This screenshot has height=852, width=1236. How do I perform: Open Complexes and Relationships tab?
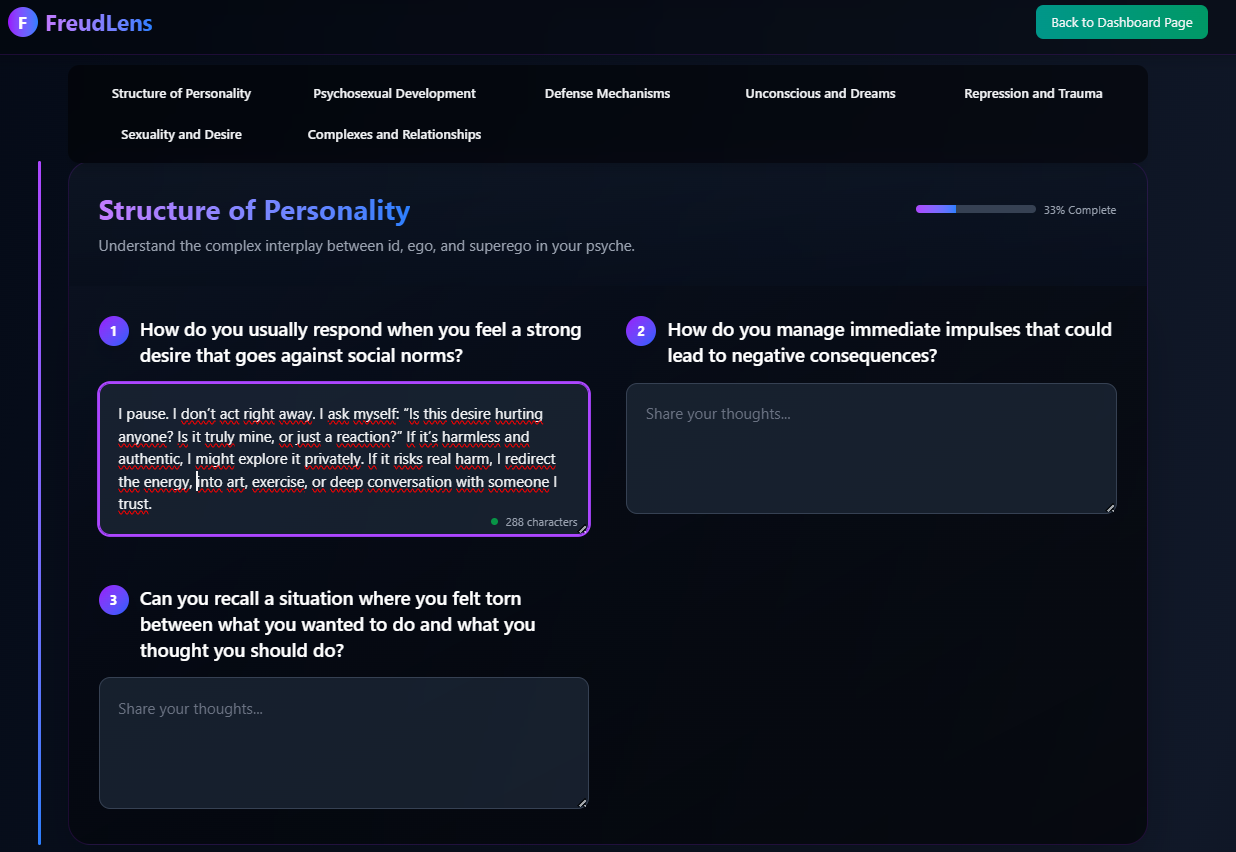click(394, 135)
